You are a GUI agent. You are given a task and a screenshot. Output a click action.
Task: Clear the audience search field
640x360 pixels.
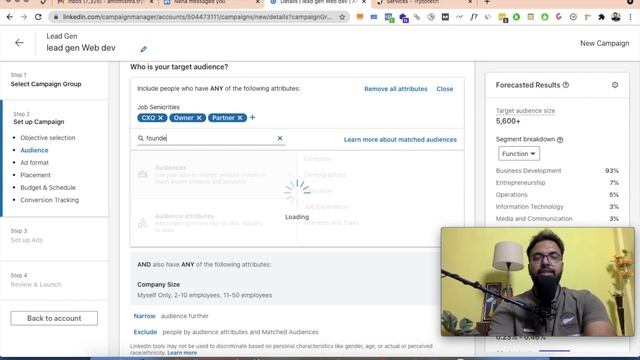pos(280,138)
